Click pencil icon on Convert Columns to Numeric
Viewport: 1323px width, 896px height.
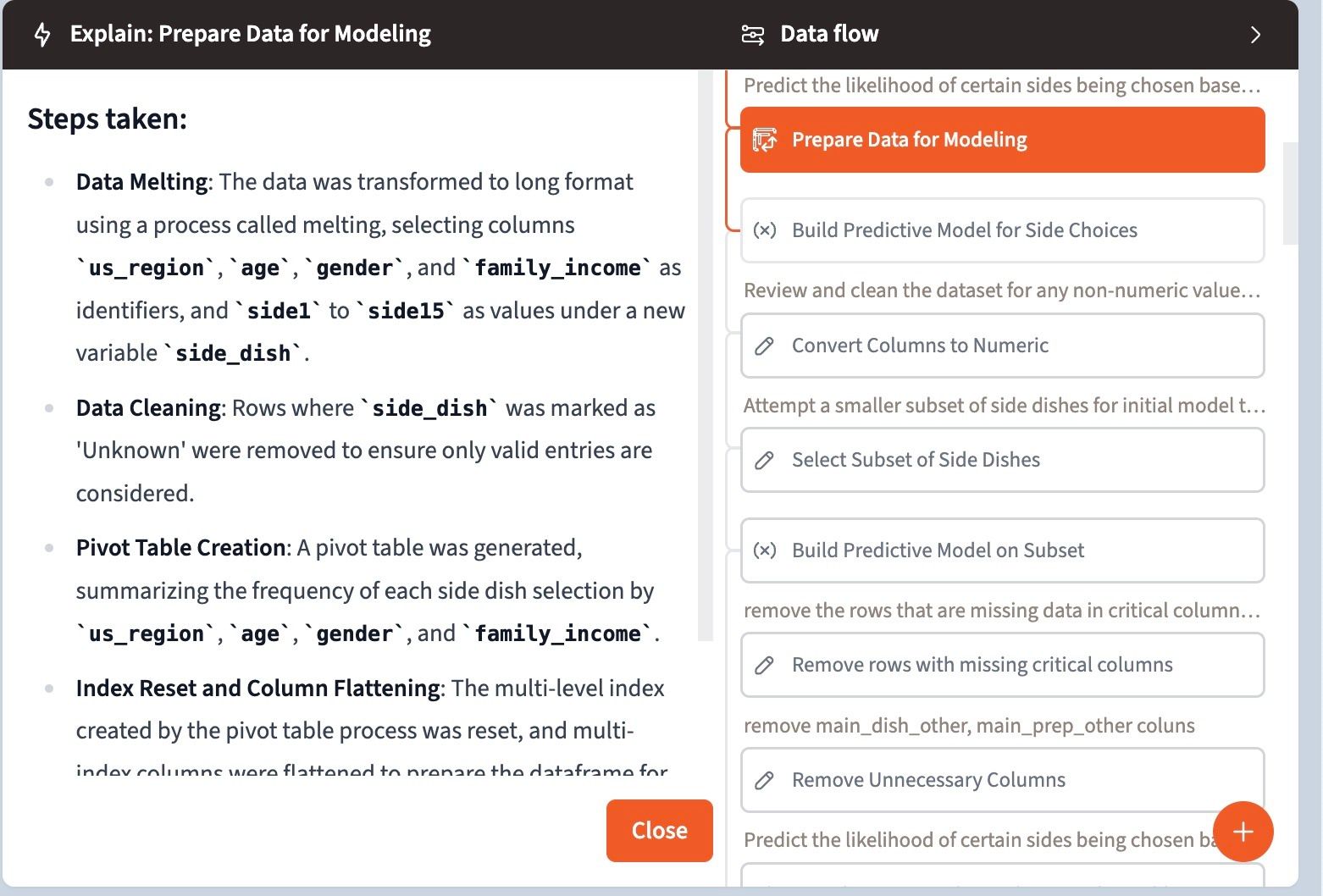tap(765, 346)
